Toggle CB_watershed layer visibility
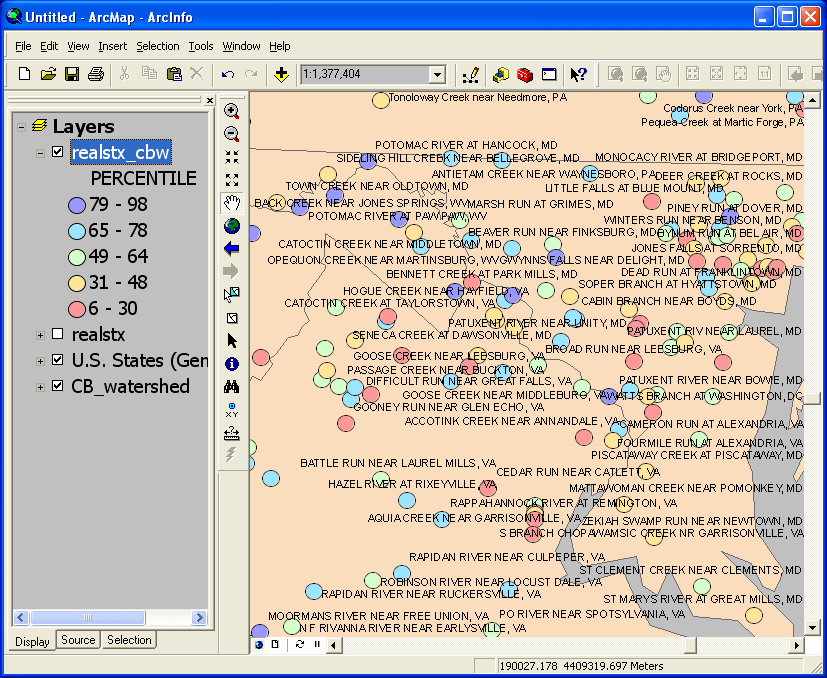827x678 pixels. (x=57, y=387)
